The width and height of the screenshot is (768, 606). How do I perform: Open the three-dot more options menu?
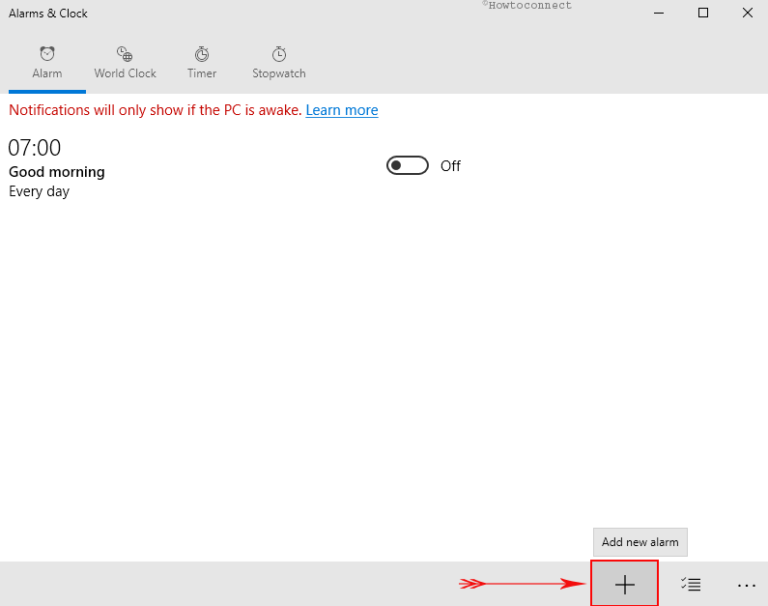pos(746,584)
